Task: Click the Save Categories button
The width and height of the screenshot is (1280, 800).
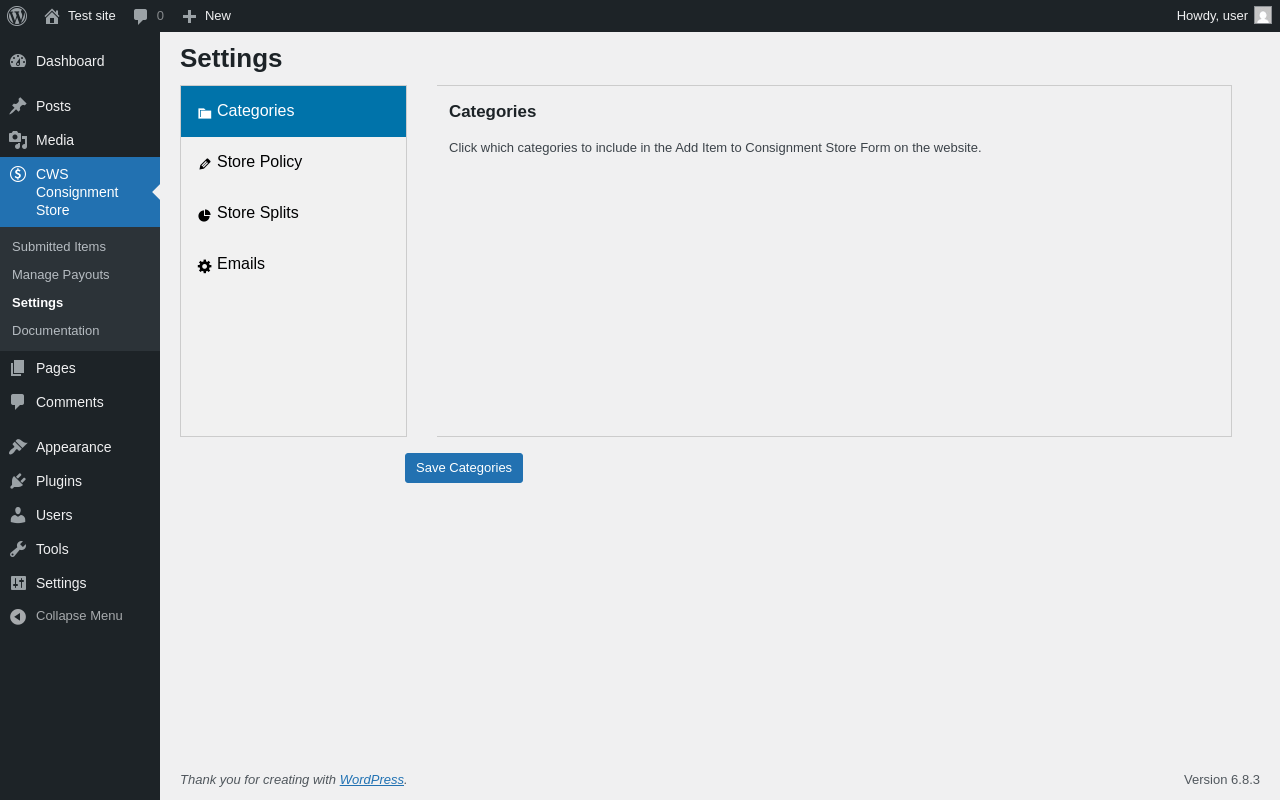Action: tap(464, 468)
